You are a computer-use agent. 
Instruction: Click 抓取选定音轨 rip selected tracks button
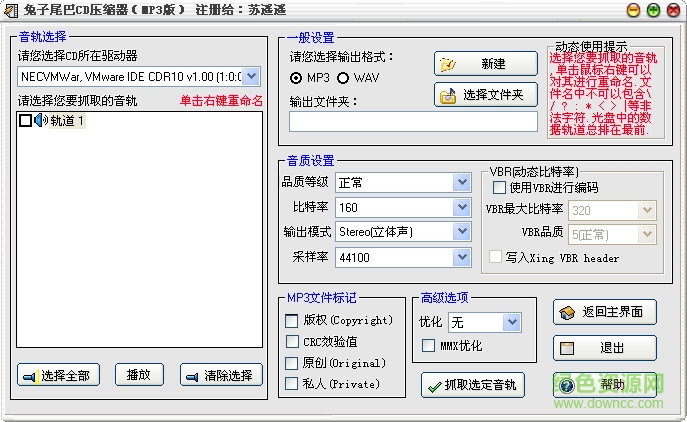473,385
